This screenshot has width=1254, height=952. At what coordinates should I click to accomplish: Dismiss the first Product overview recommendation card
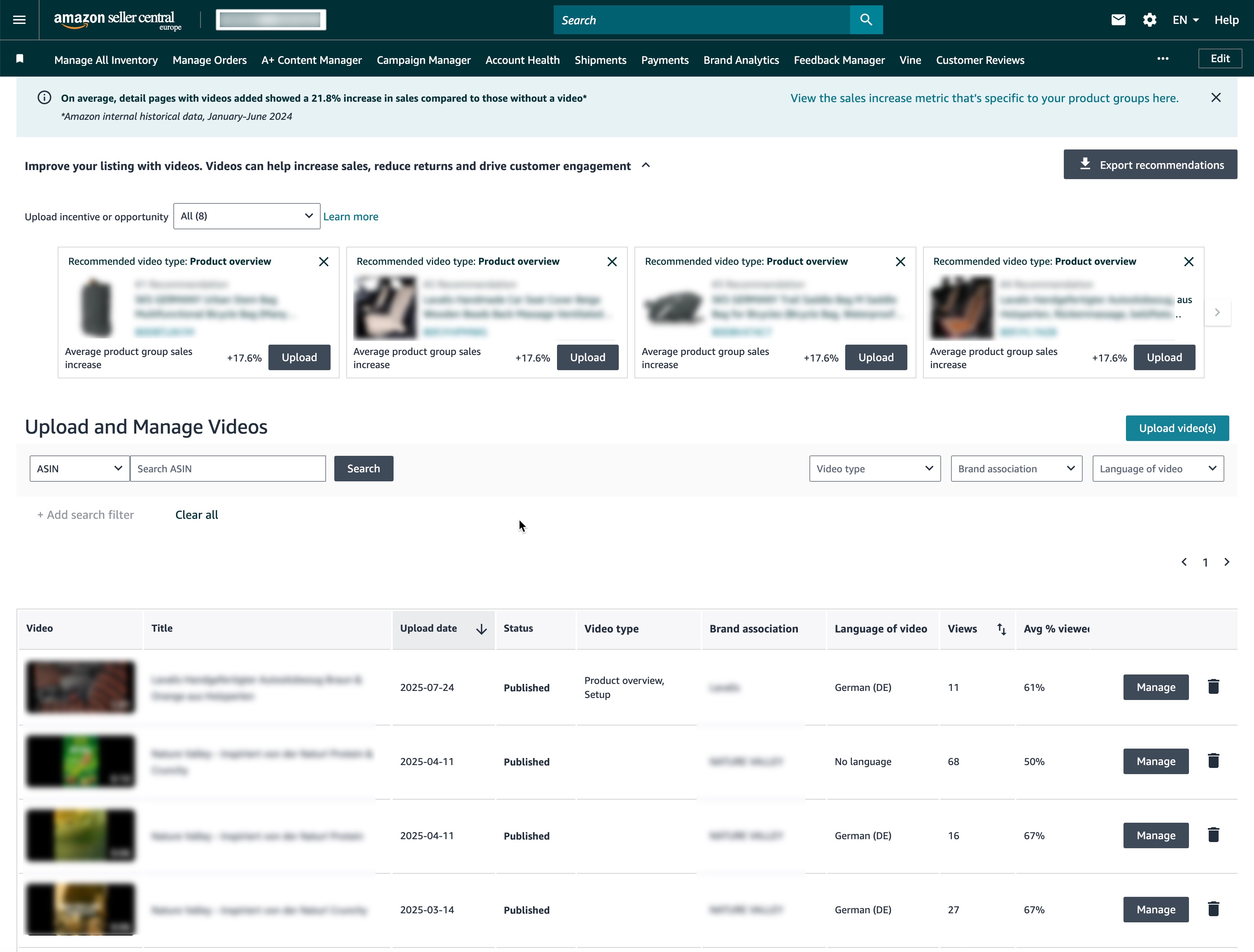click(x=324, y=261)
